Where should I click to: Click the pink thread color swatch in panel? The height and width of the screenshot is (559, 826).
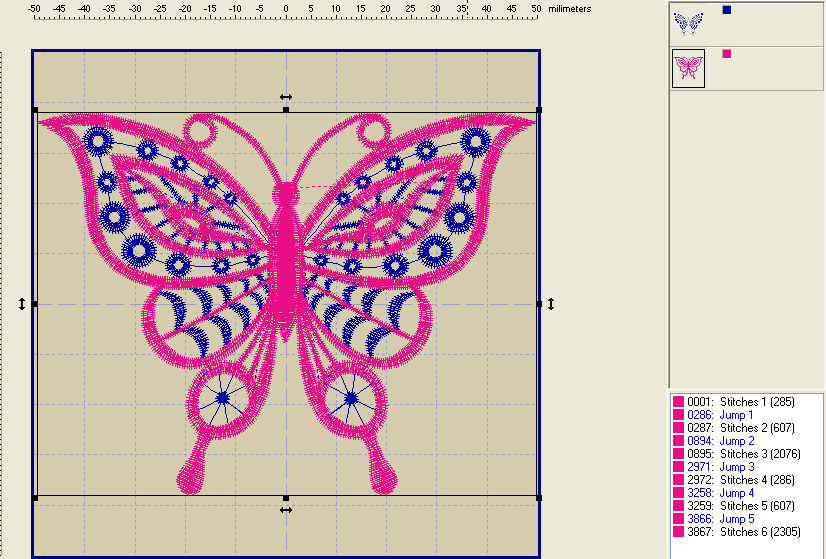click(x=727, y=54)
